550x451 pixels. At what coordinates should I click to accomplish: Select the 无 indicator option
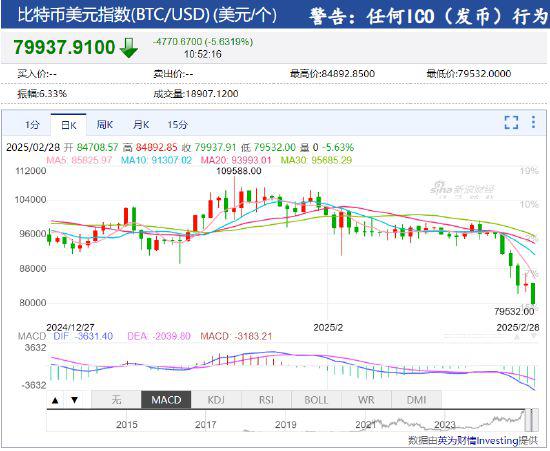coord(116,400)
